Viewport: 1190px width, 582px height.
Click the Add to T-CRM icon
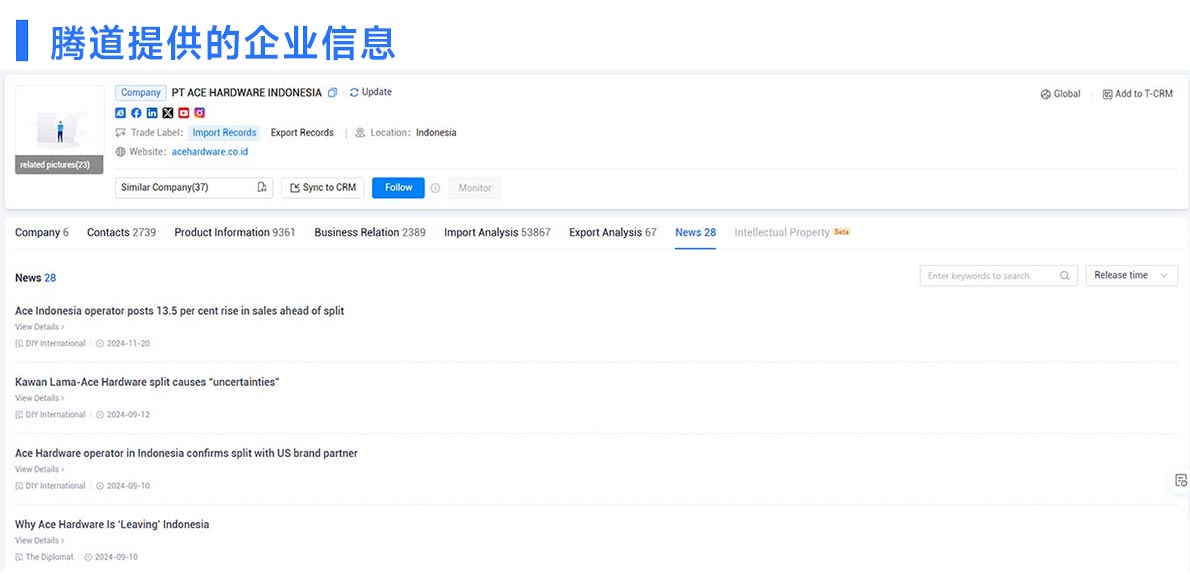(x=1107, y=94)
